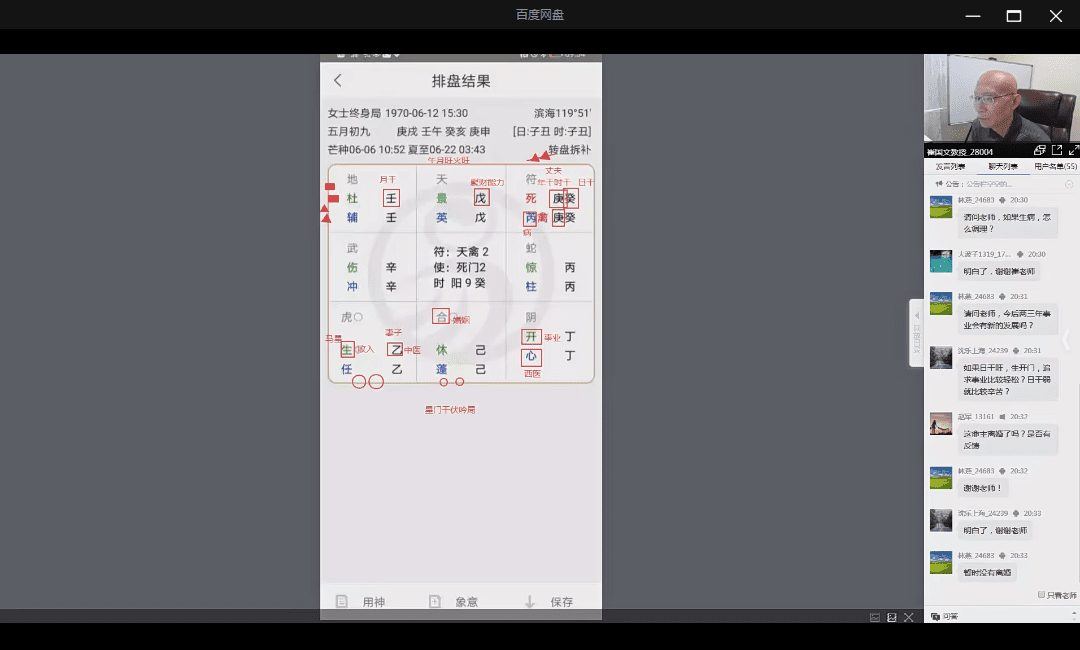This screenshot has width=1080, height=650.
Task: Save chart with 保存 download icon
Action: coord(530,602)
